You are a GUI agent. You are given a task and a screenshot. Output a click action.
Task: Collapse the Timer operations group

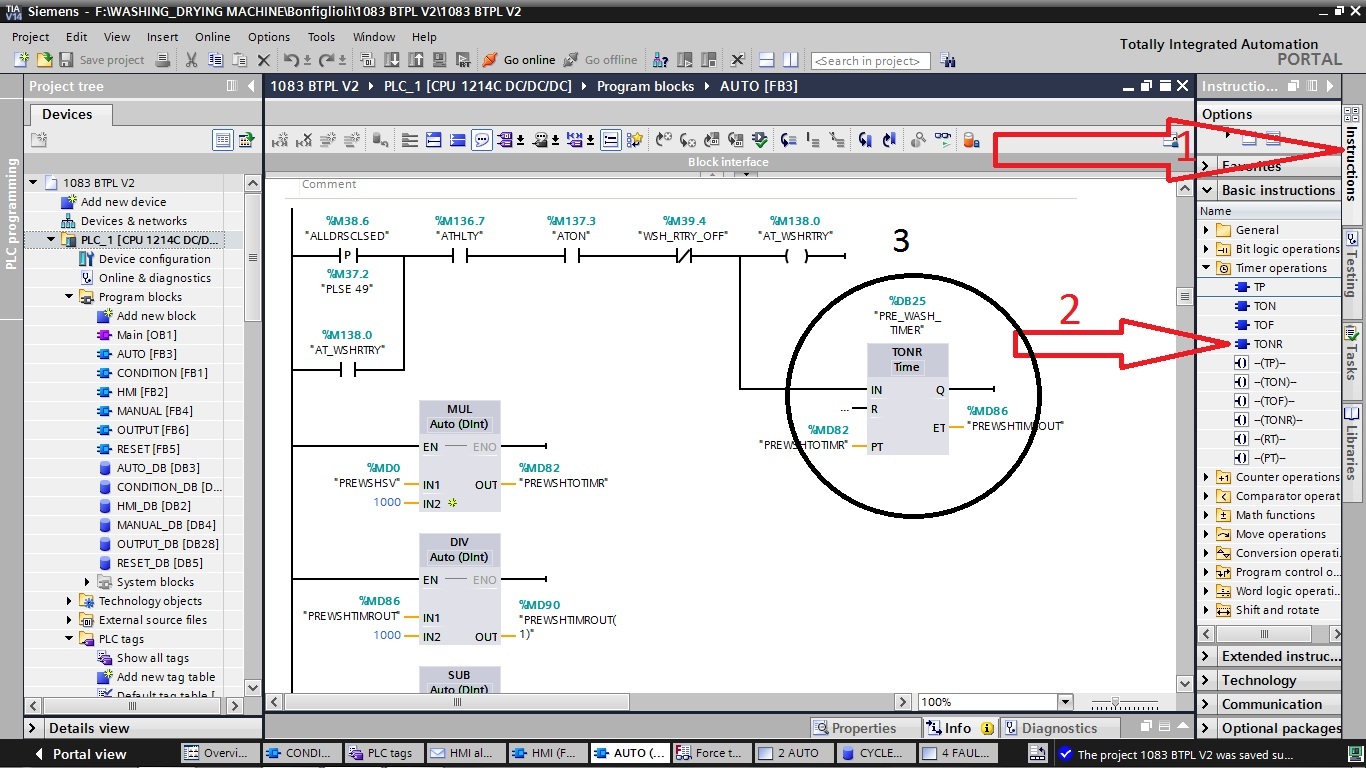[1207, 267]
